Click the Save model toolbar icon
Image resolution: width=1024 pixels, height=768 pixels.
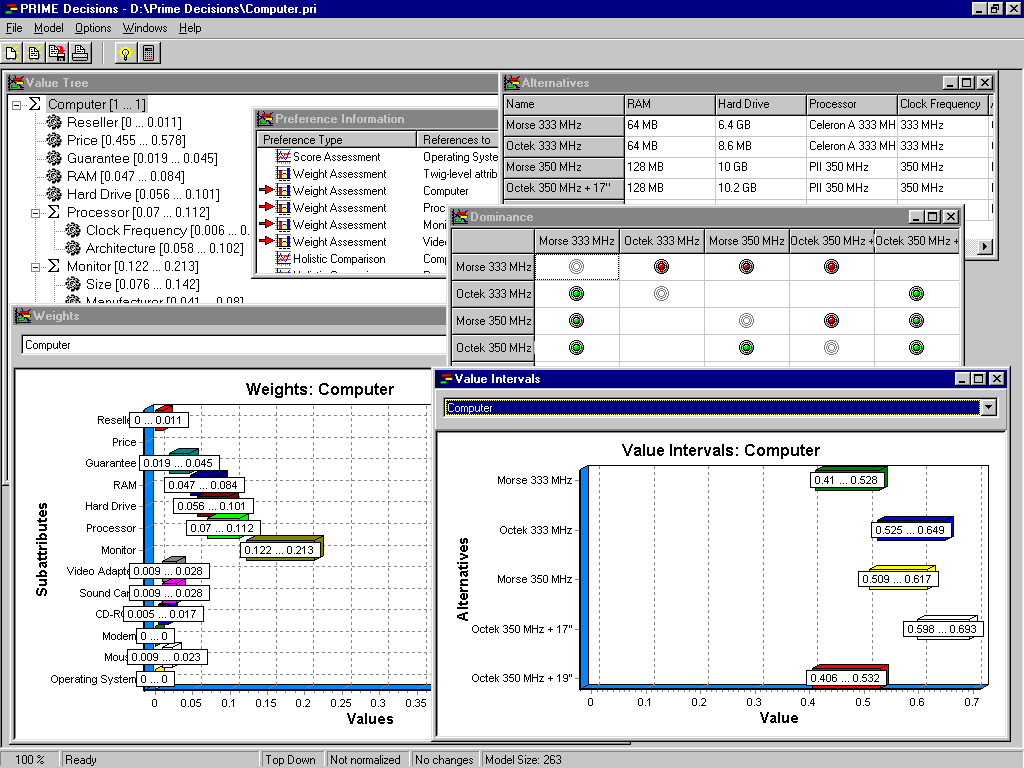point(57,53)
